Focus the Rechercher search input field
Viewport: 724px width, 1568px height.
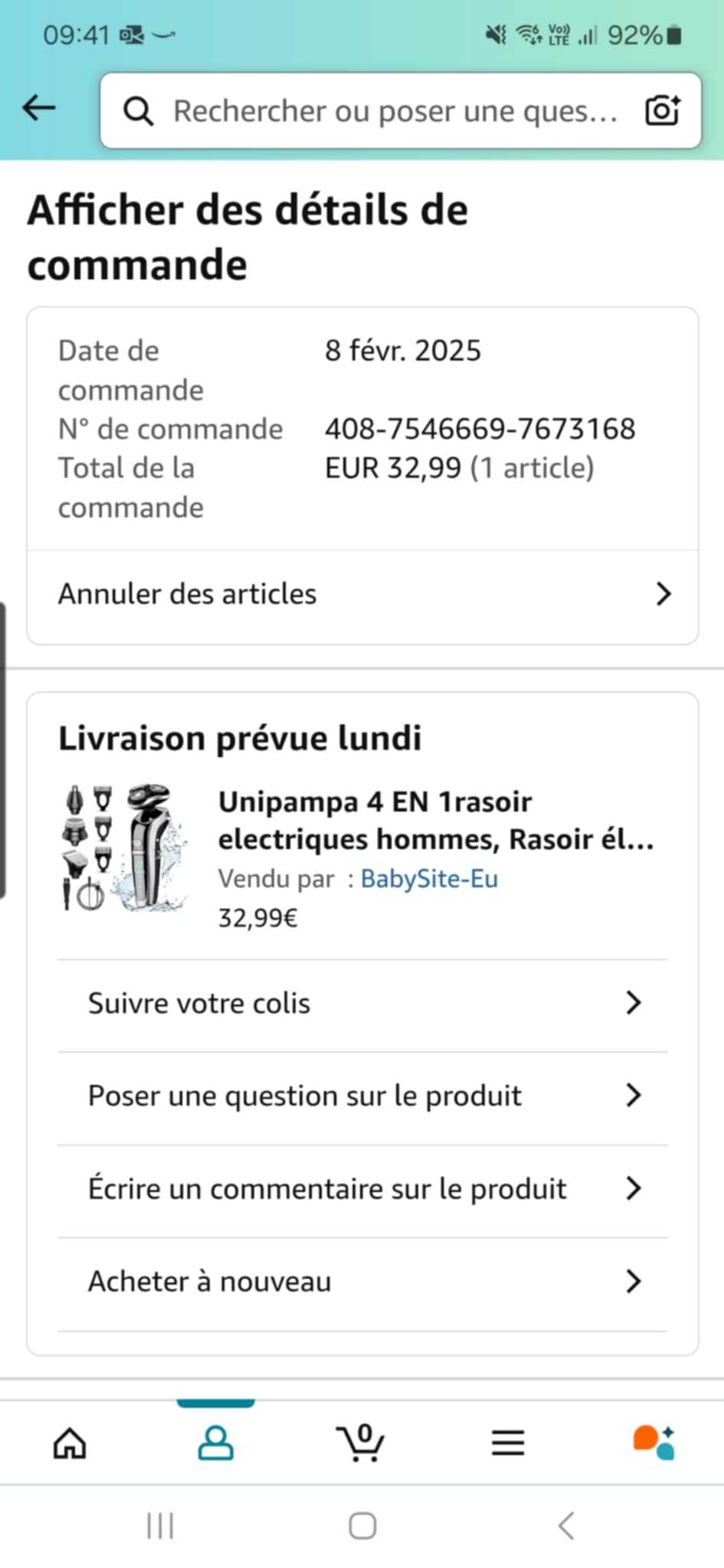click(x=395, y=111)
